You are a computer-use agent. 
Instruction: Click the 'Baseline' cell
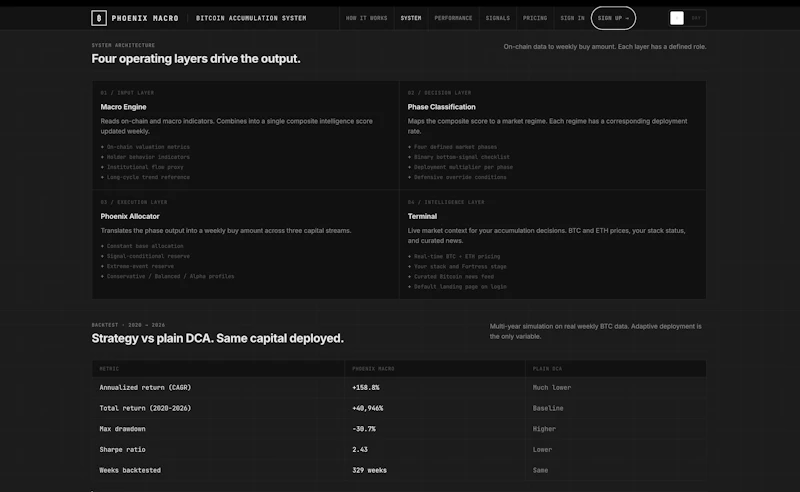548,408
